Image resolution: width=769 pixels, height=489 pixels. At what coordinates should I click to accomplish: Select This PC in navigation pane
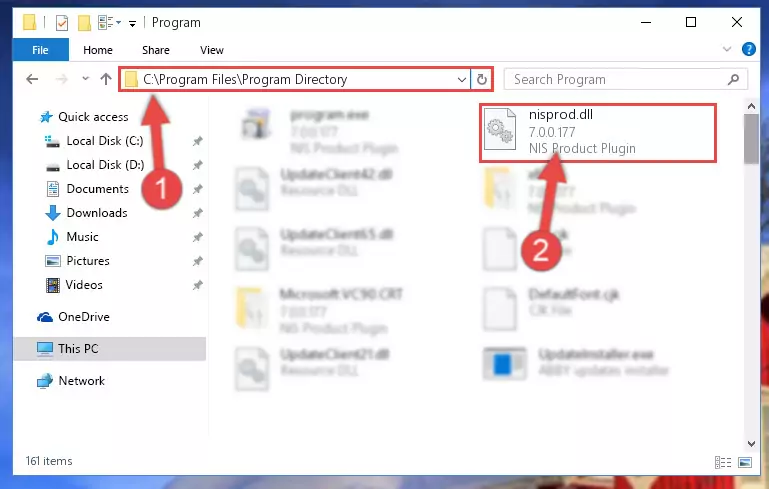(110, 349)
